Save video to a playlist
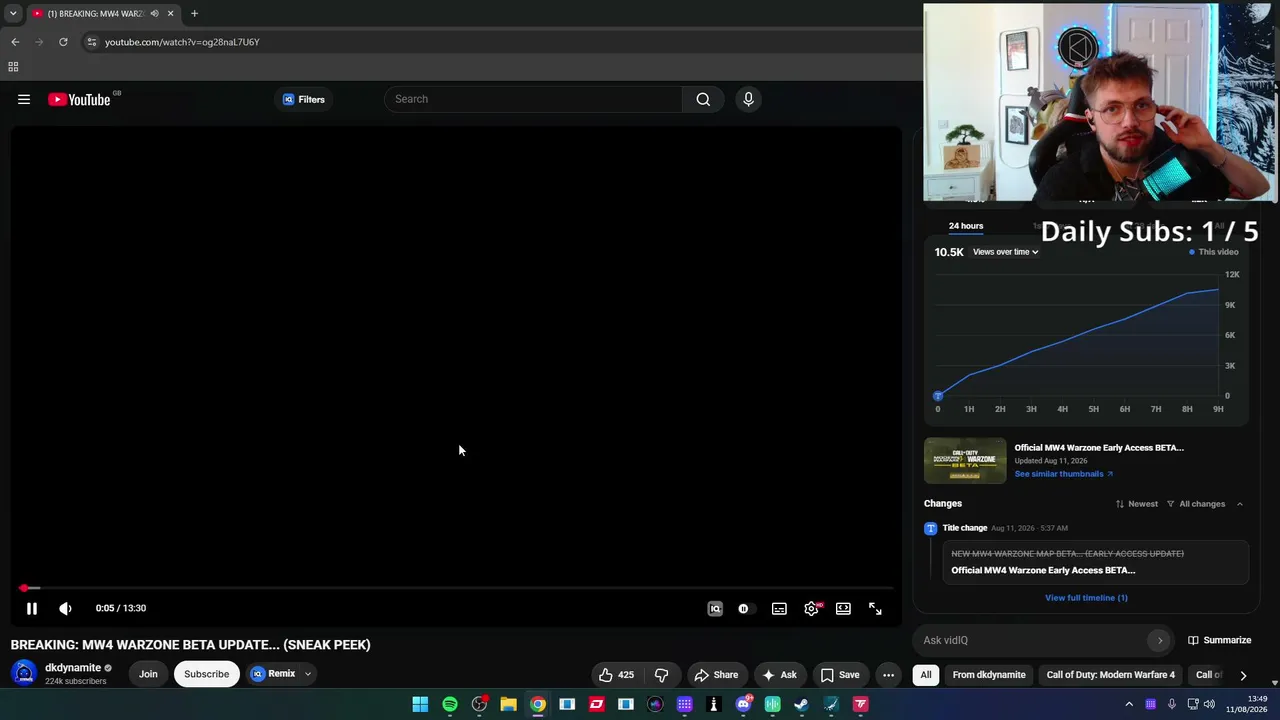 coord(840,675)
